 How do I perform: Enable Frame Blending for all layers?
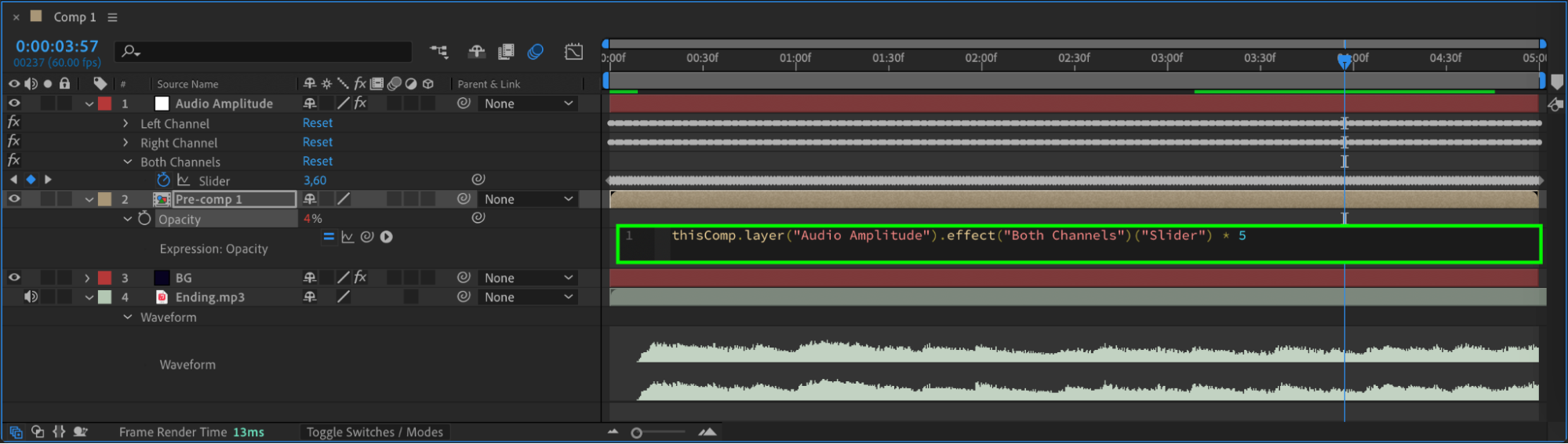506,52
